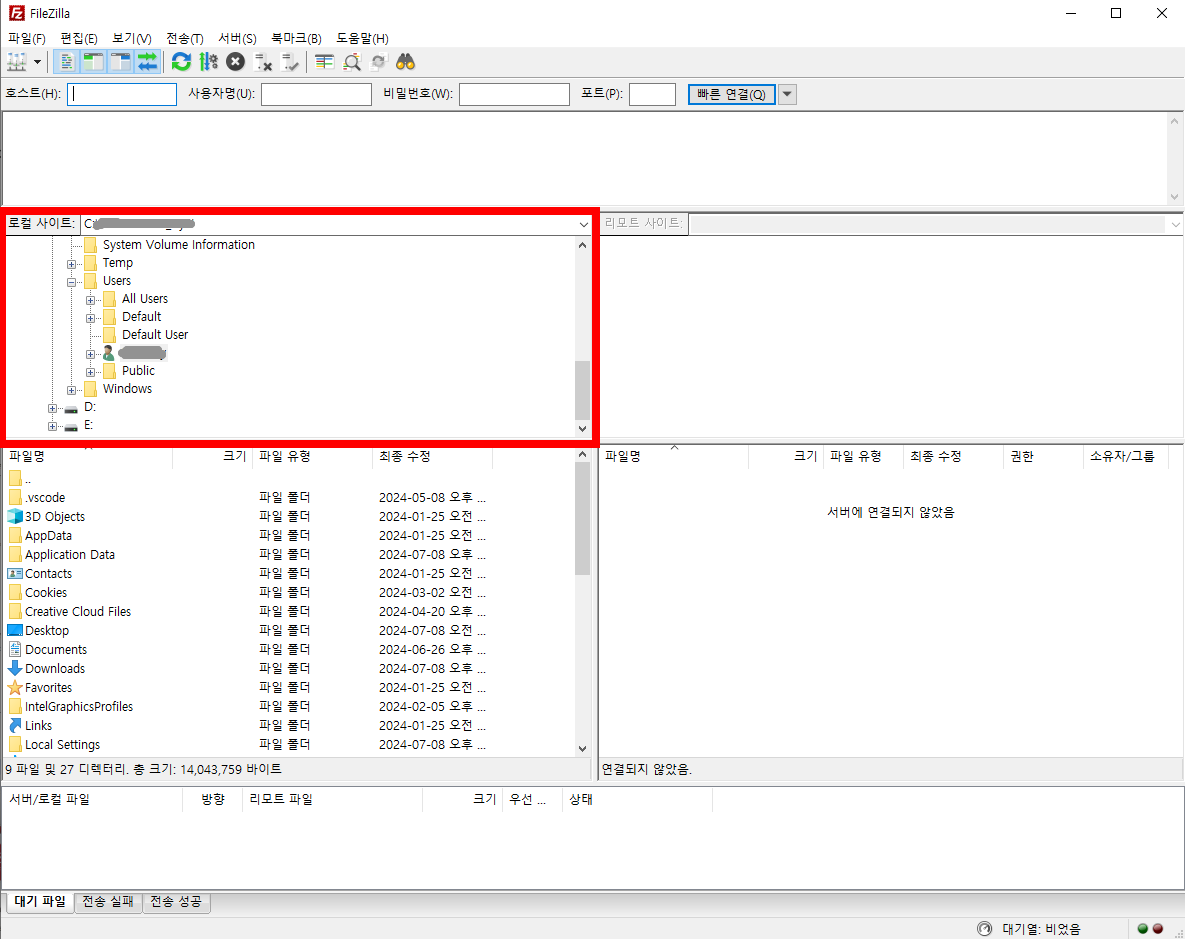
Task: Select the Favorites star icon
Action: [x=15, y=687]
